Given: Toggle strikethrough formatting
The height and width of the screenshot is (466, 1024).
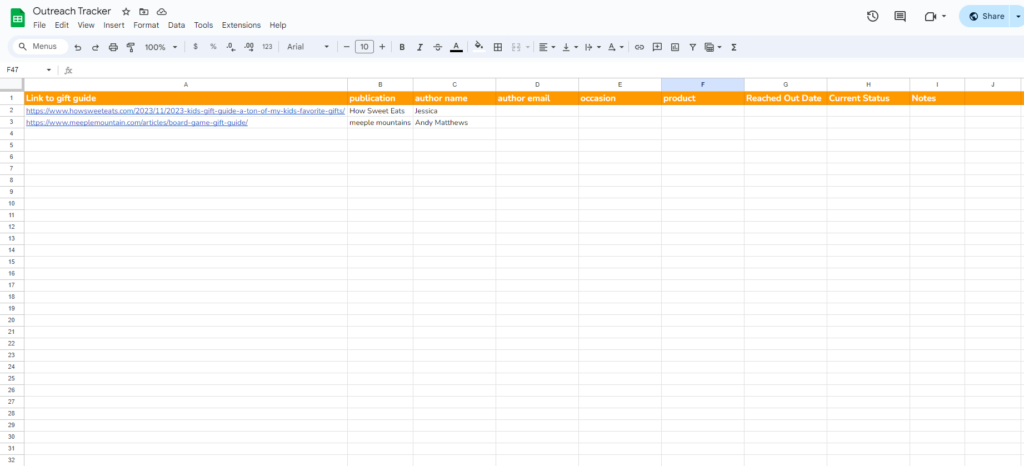Looking at the screenshot, I should coord(437,47).
